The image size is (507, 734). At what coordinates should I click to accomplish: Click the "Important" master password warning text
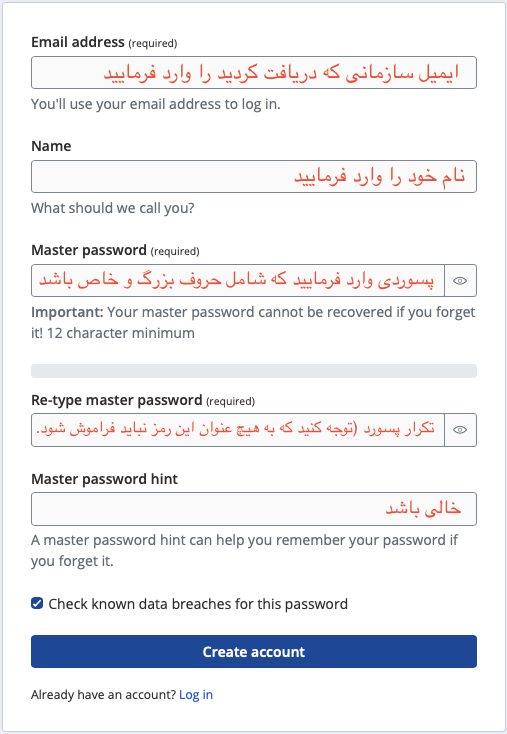click(253, 323)
